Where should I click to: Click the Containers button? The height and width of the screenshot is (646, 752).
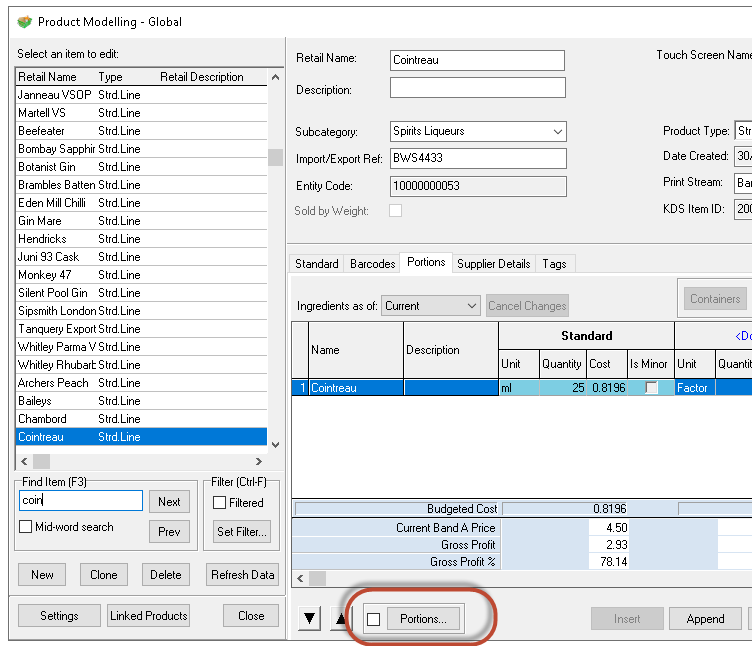(x=715, y=299)
